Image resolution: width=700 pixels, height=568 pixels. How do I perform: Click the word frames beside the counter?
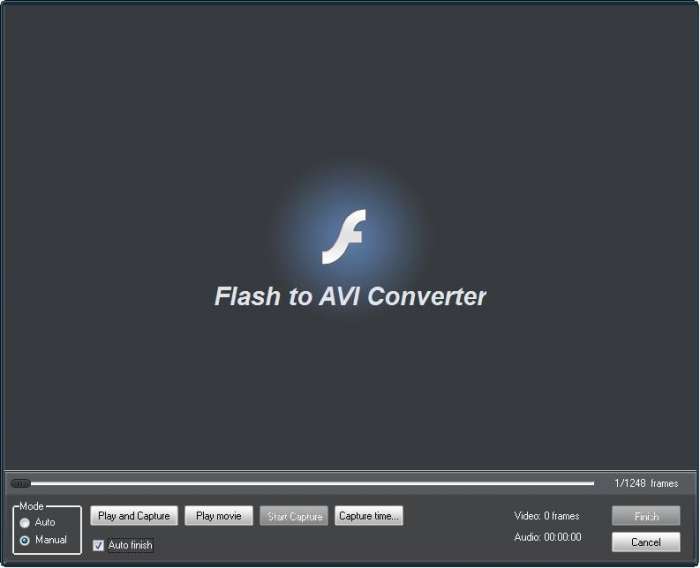[664, 483]
